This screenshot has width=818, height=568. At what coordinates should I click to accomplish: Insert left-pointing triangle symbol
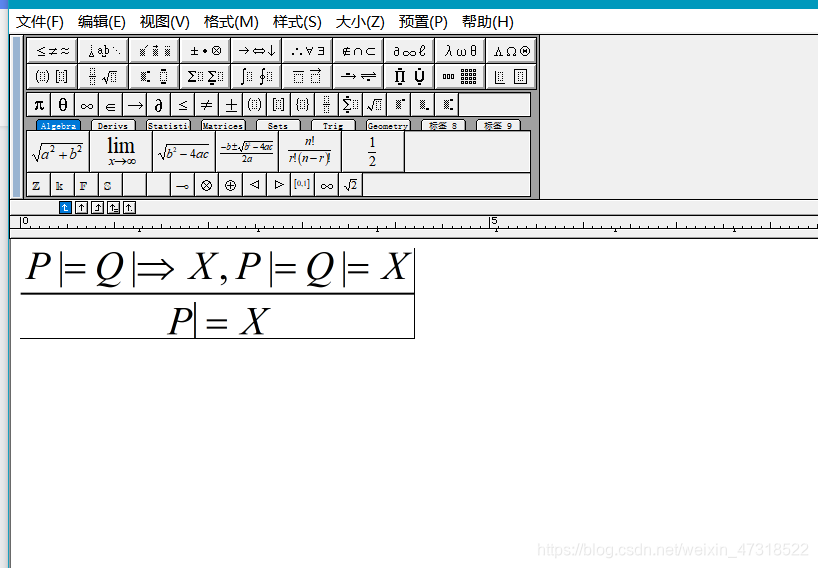(x=255, y=185)
